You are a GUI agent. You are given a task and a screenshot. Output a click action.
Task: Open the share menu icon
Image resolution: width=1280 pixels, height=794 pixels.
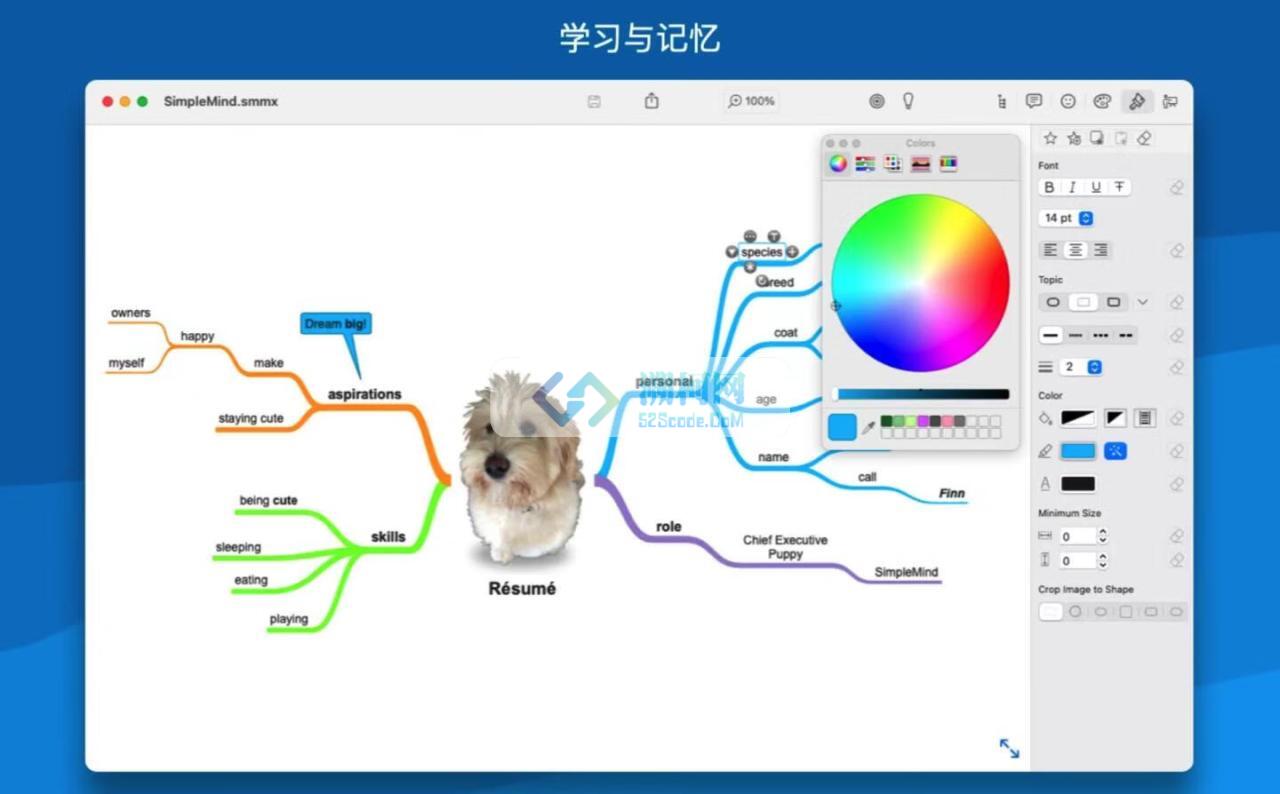[652, 101]
